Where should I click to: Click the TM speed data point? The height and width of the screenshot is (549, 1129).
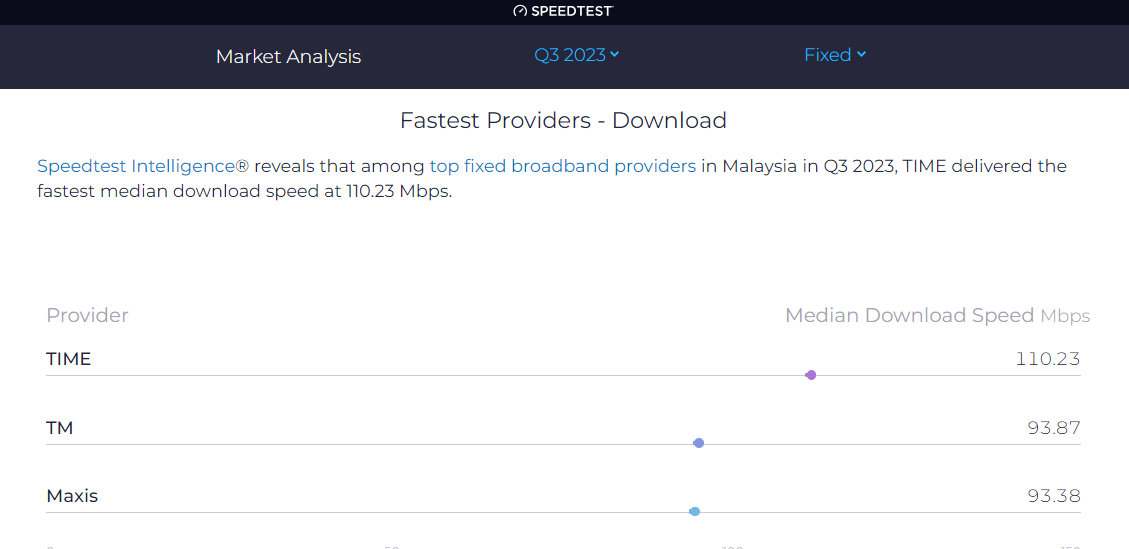pos(699,443)
